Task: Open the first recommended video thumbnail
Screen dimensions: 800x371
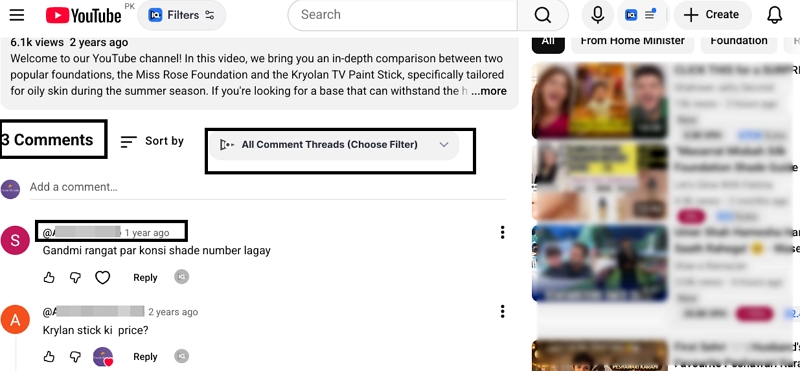Action: [x=599, y=101]
